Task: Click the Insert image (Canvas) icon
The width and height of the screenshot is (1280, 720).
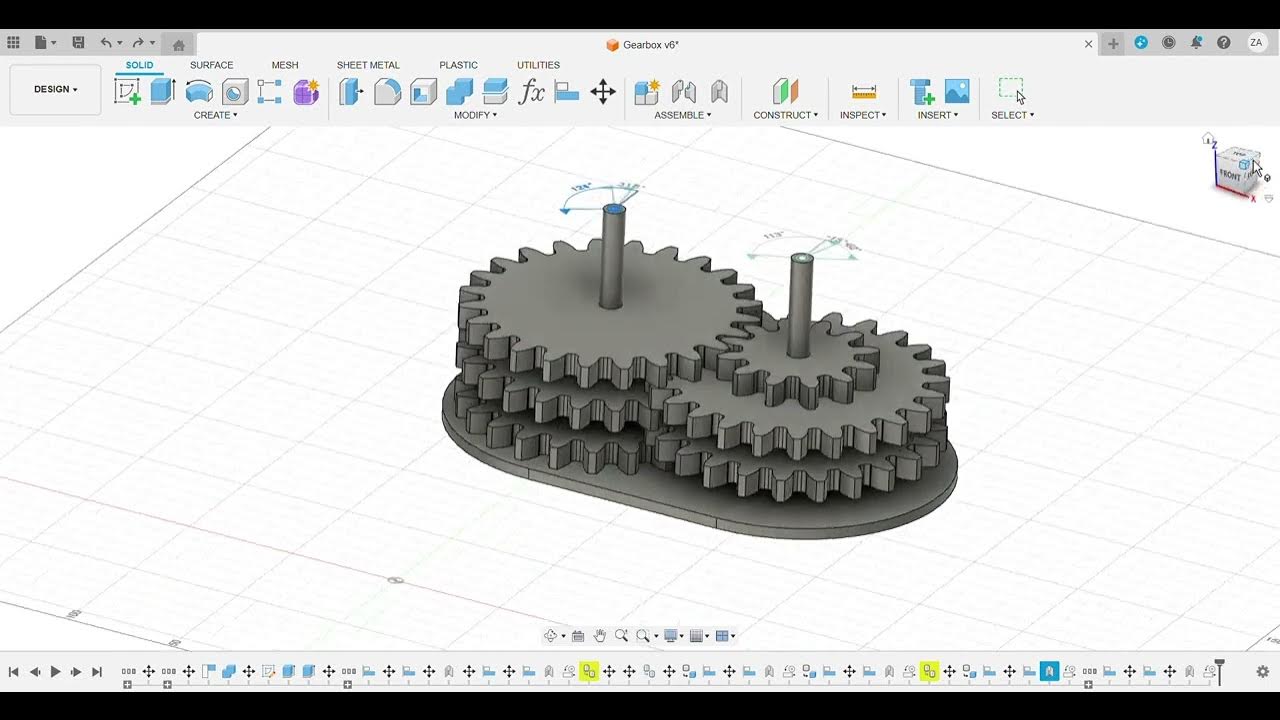Action: 957,92
